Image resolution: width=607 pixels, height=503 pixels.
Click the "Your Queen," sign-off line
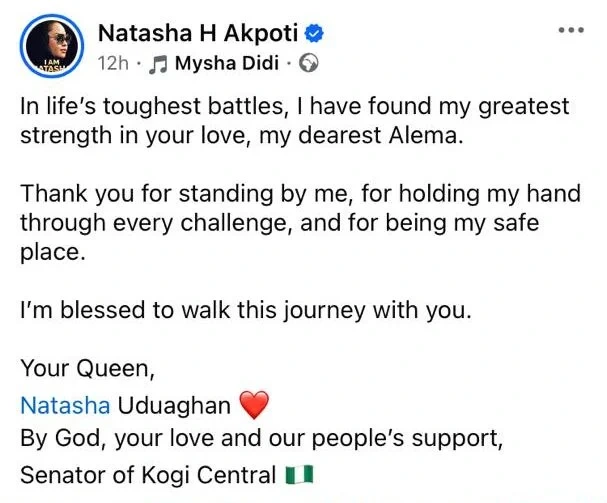tap(88, 369)
